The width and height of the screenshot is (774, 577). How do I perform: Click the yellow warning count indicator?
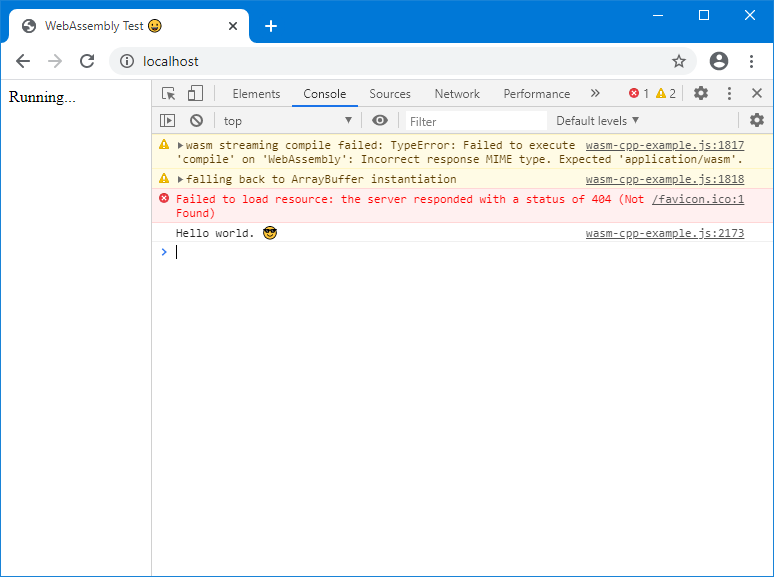(x=665, y=93)
